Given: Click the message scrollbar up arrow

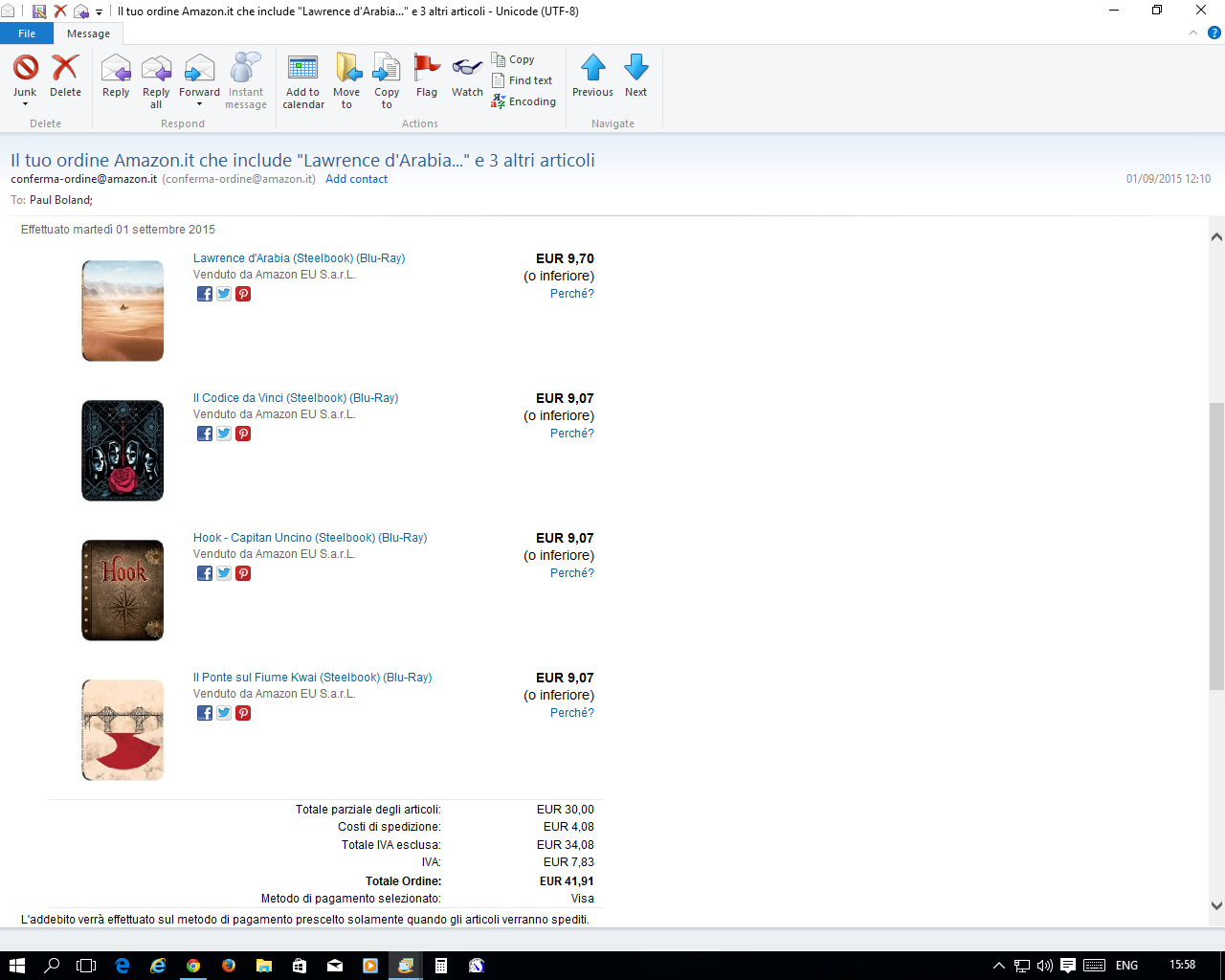Looking at the screenshot, I should pyautogui.click(x=1216, y=236).
